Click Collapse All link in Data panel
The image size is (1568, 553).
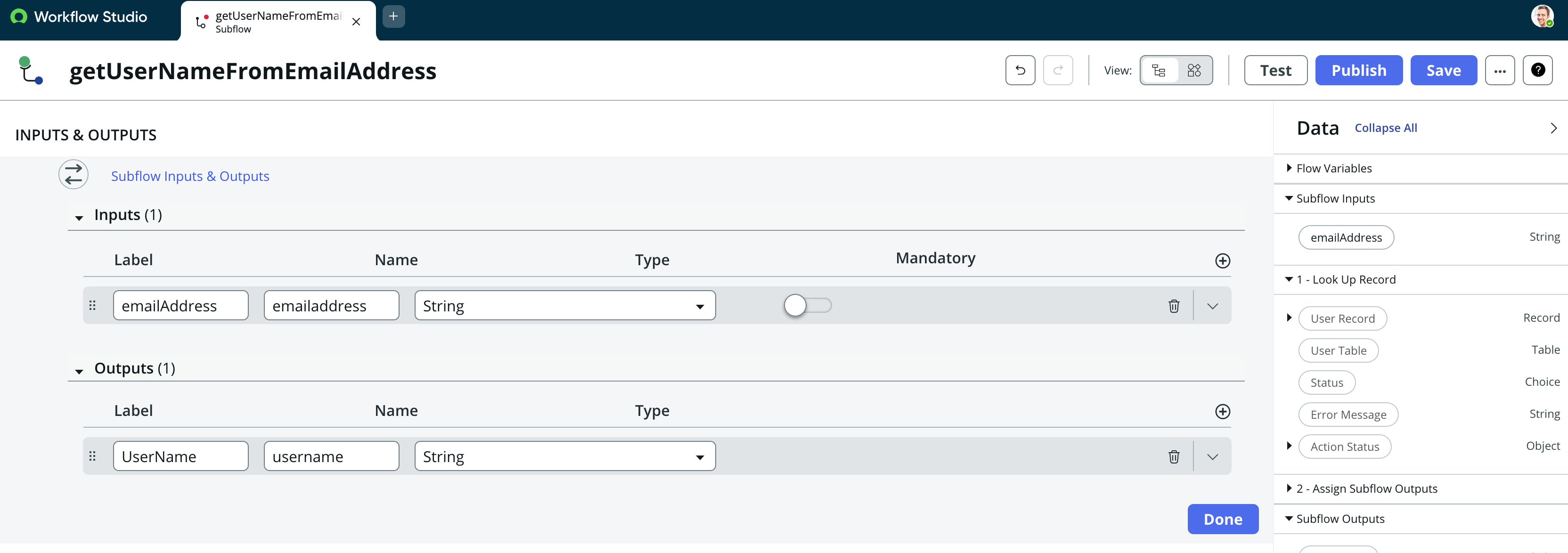(1385, 129)
